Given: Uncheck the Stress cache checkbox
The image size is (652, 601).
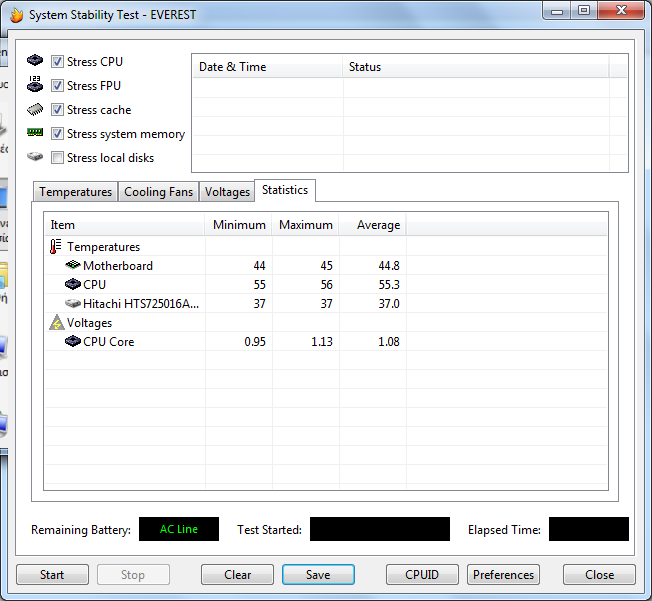Looking at the screenshot, I should tap(57, 110).
